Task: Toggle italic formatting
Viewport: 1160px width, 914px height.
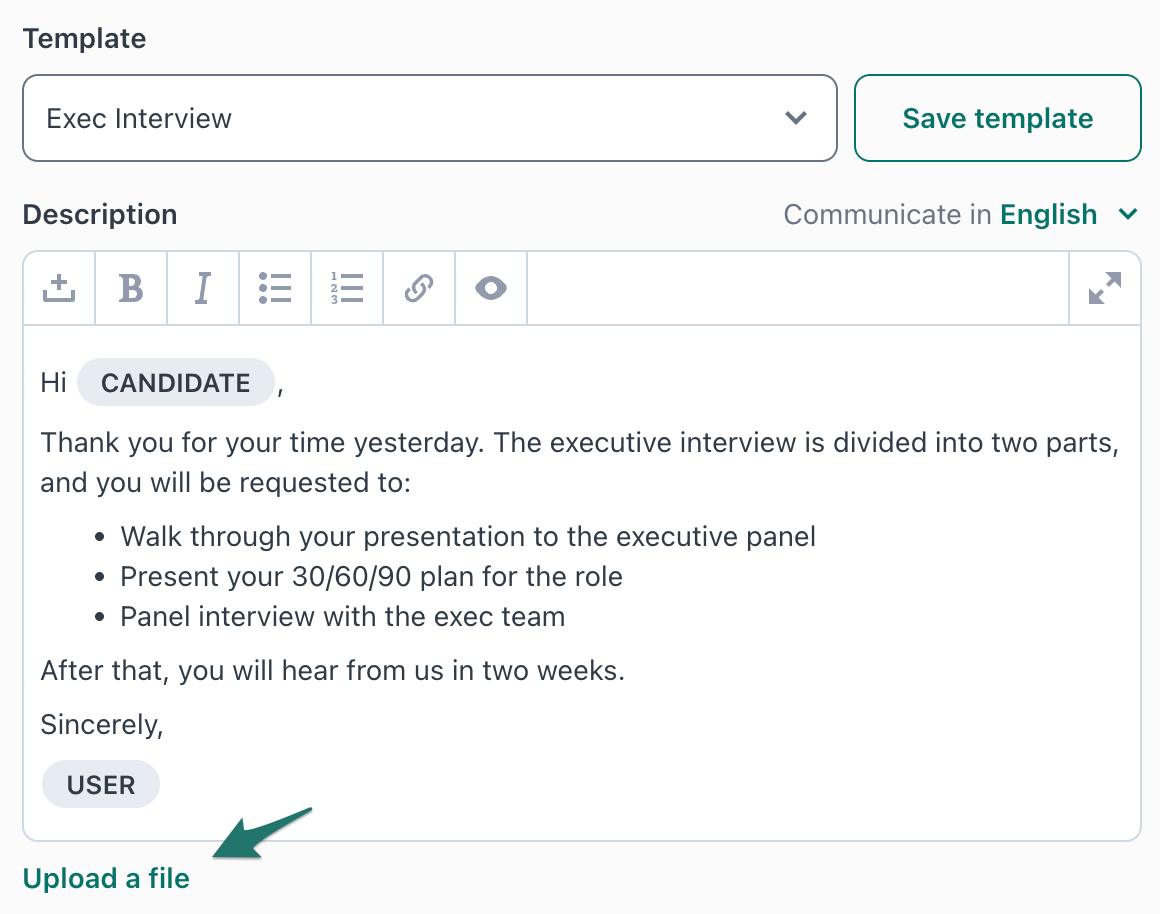Action: click(x=203, y=288)
